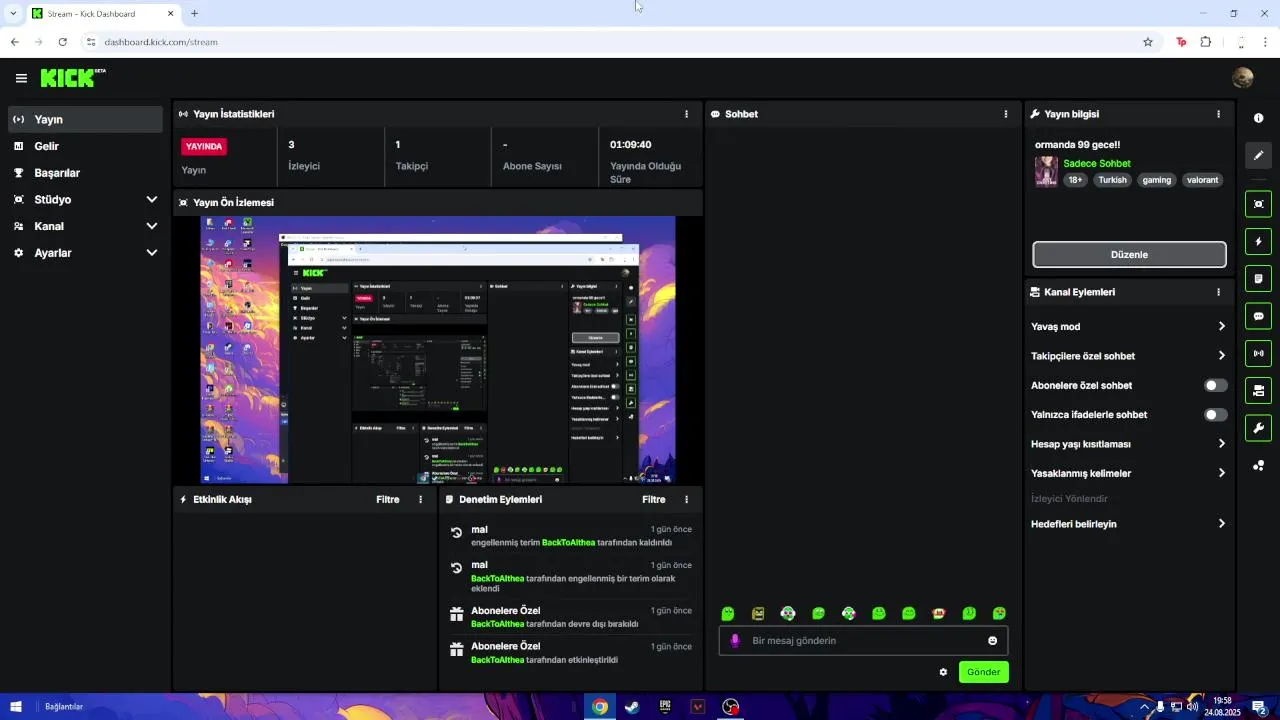Toggle the stream preview widget icon

1258,204
